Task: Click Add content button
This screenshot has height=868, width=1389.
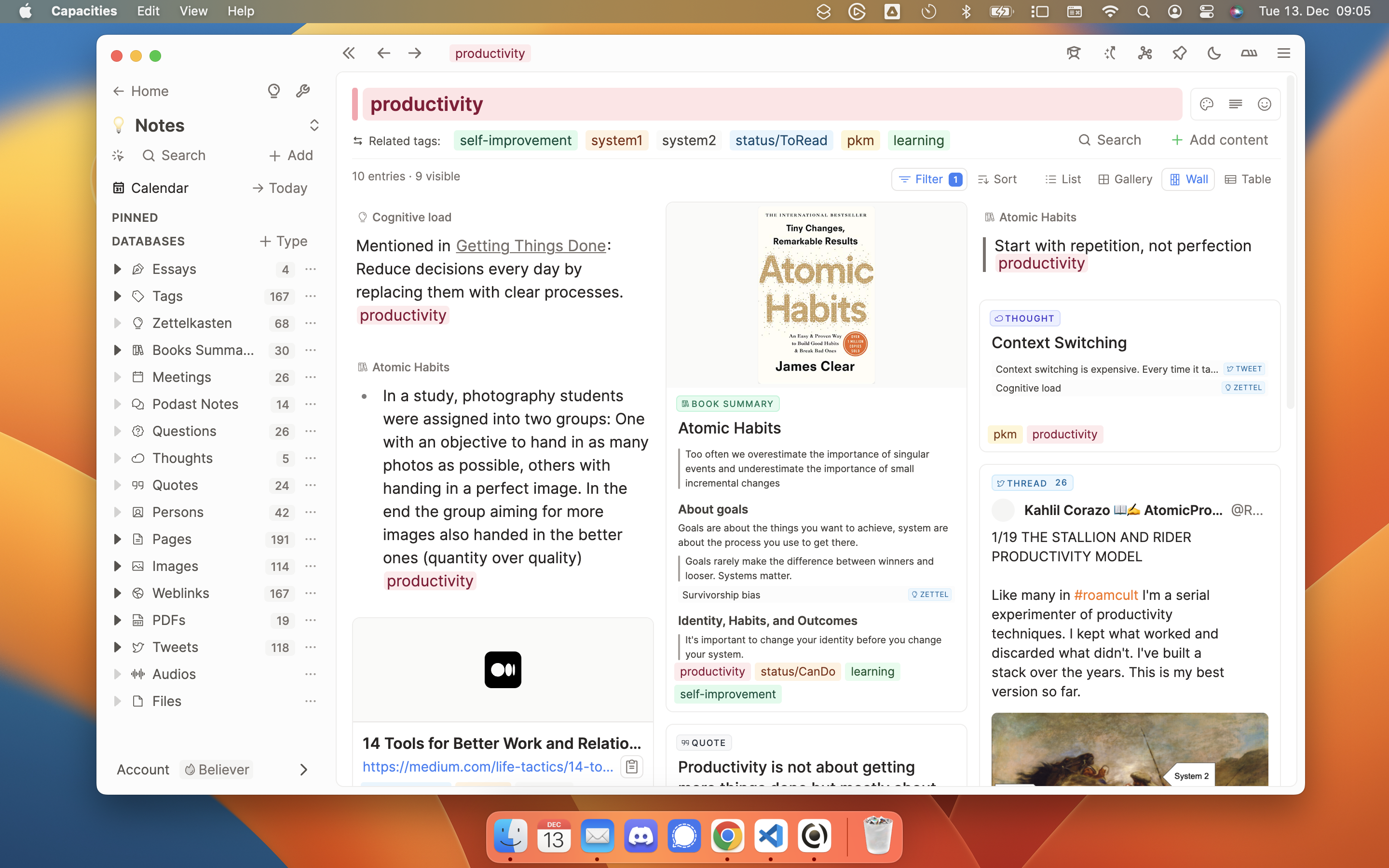Action: tap(1220, 140)
